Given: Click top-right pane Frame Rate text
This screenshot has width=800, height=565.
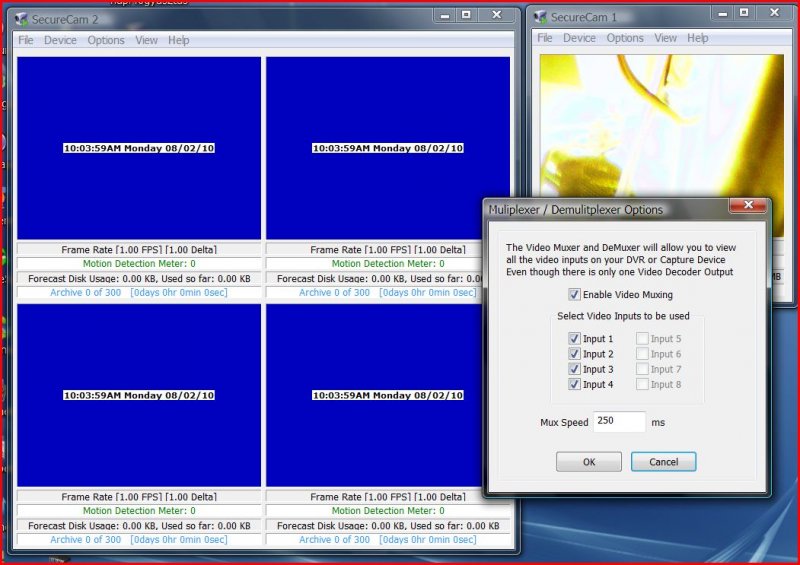Looking at the screenshot, I should [388, 250].
